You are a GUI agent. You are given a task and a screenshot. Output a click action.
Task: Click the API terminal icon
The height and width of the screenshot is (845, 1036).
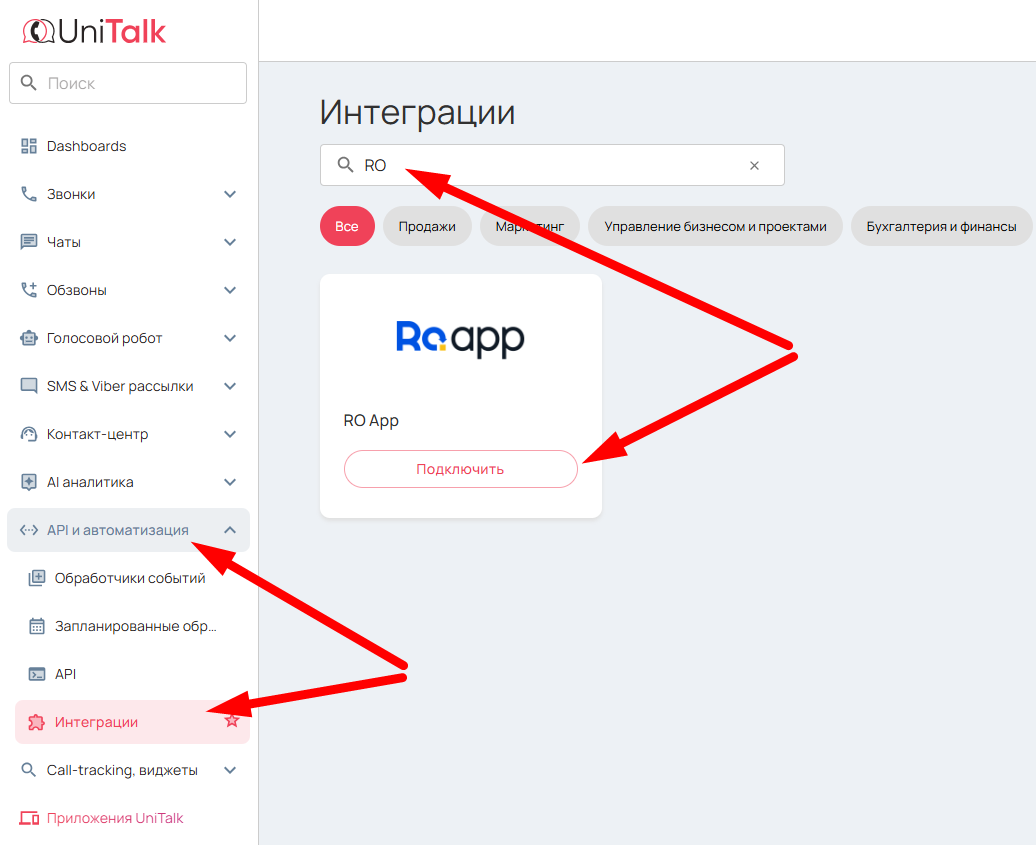tap(37, 674)
